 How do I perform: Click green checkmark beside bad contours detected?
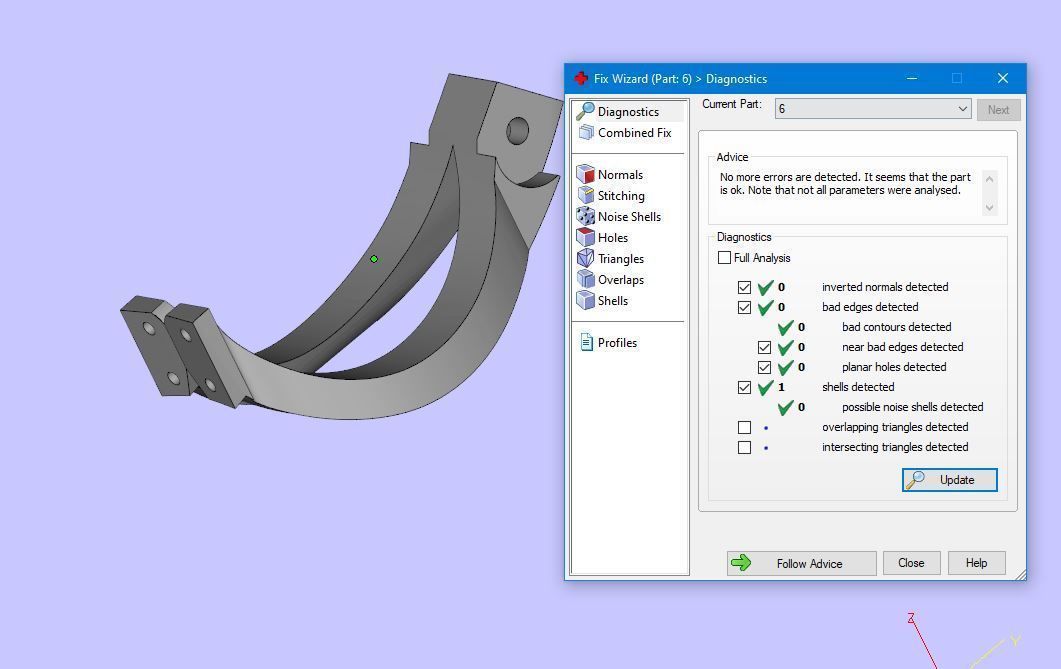[x=785, y=327]
